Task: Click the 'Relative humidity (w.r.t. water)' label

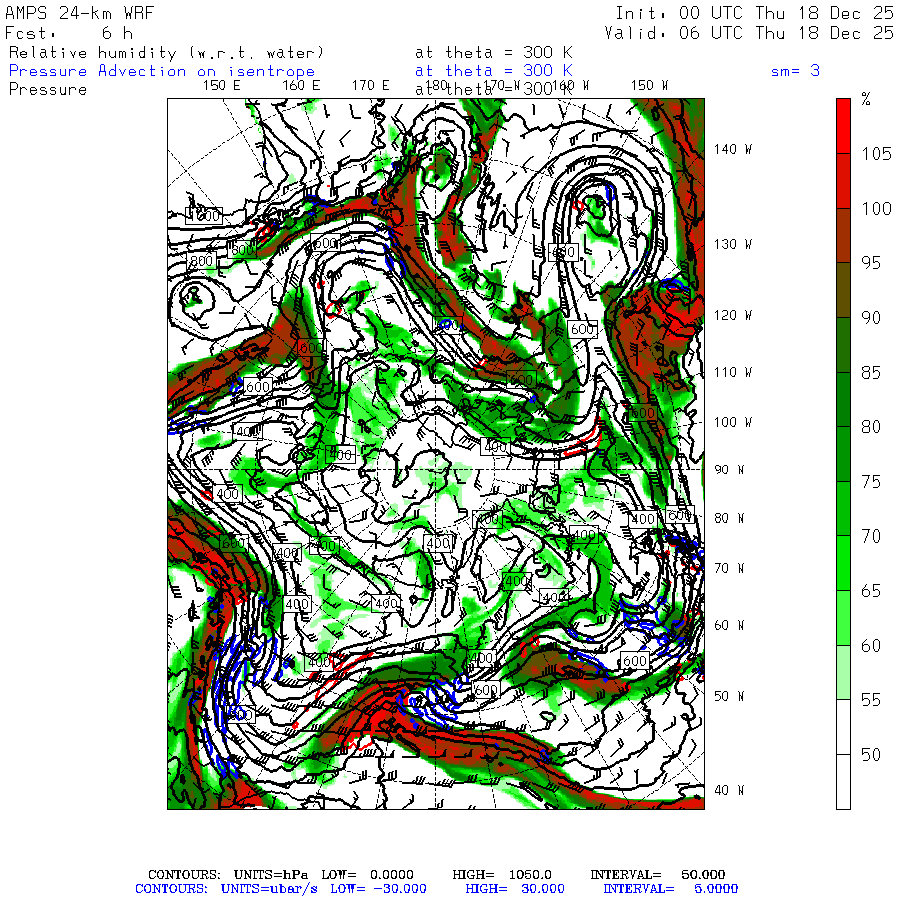Action: (166, 53)
